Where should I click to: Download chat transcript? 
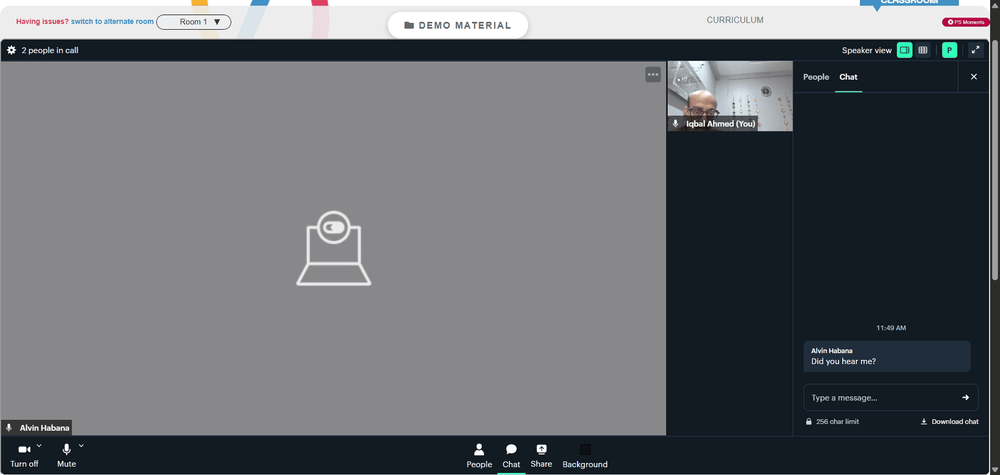(x=950, y=421)
